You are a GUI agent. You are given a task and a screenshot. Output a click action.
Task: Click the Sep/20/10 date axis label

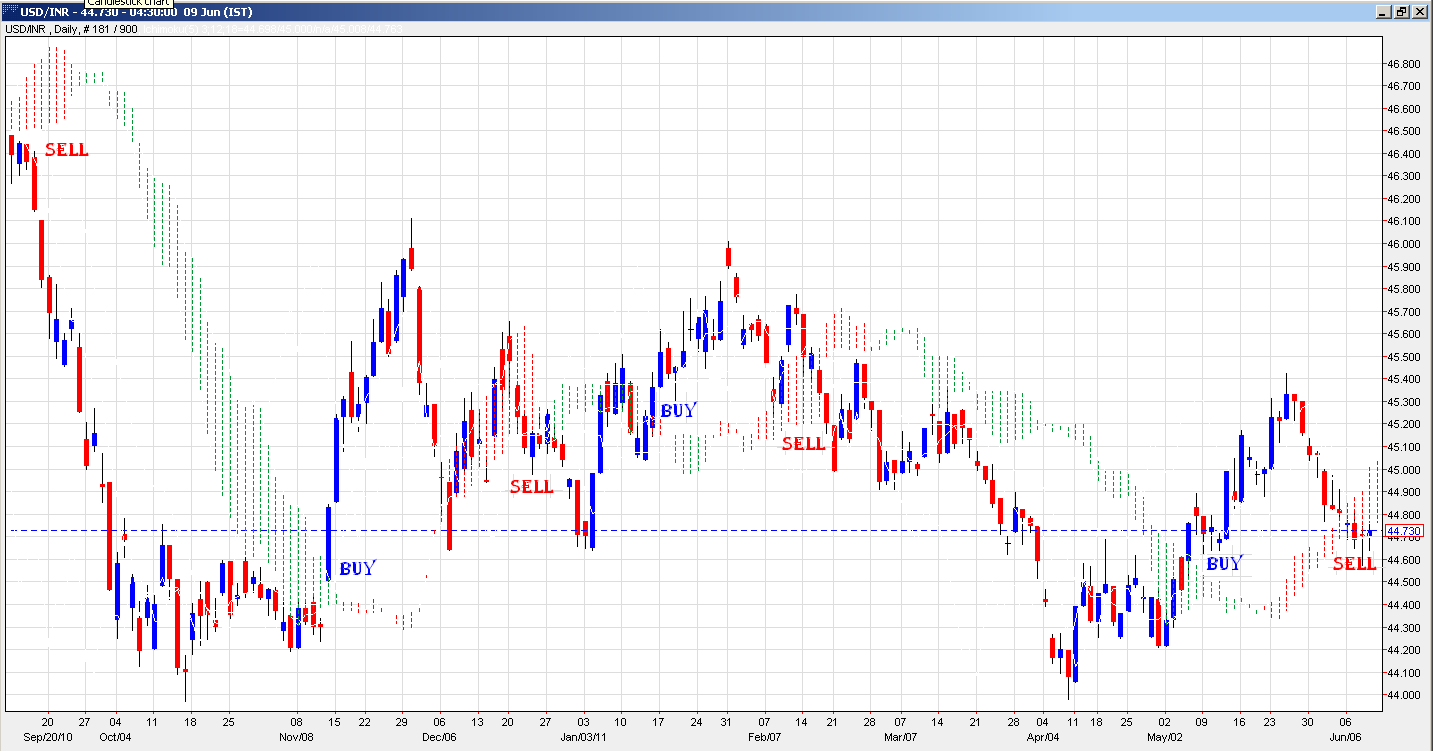46,738
